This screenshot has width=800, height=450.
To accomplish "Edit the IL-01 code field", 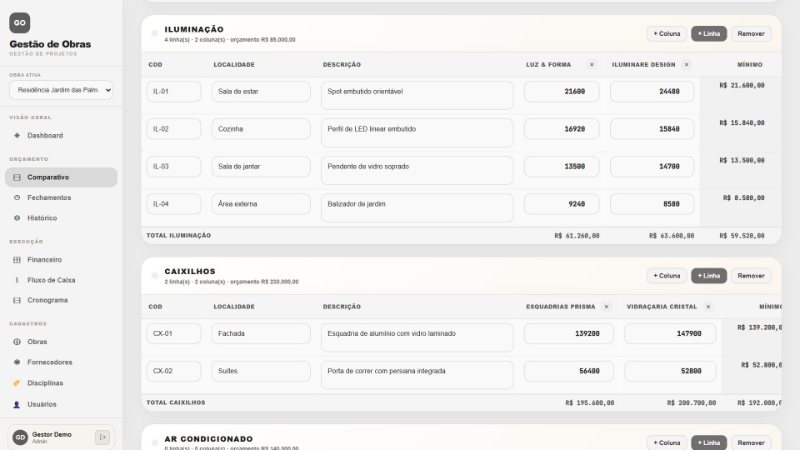I will click(x=173, y=92).
